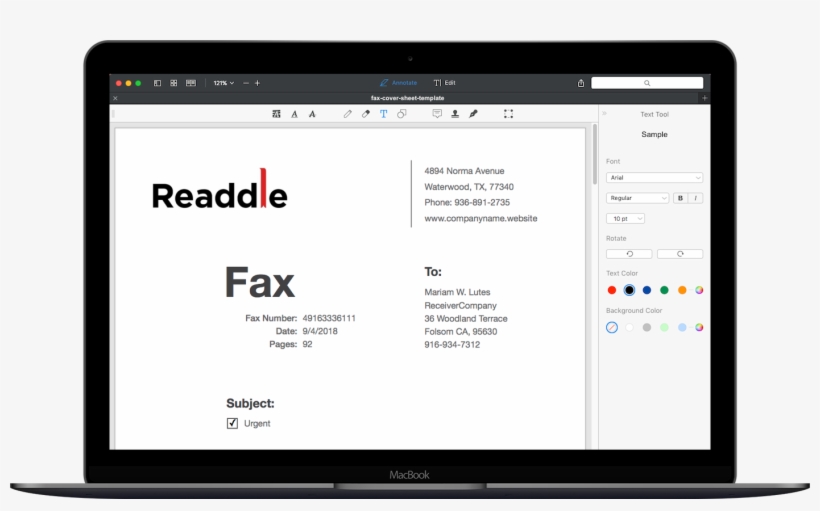This screenshot has width=820, height=511.
Task: Click the document vertical scrollbar
Action: point(595,155)
